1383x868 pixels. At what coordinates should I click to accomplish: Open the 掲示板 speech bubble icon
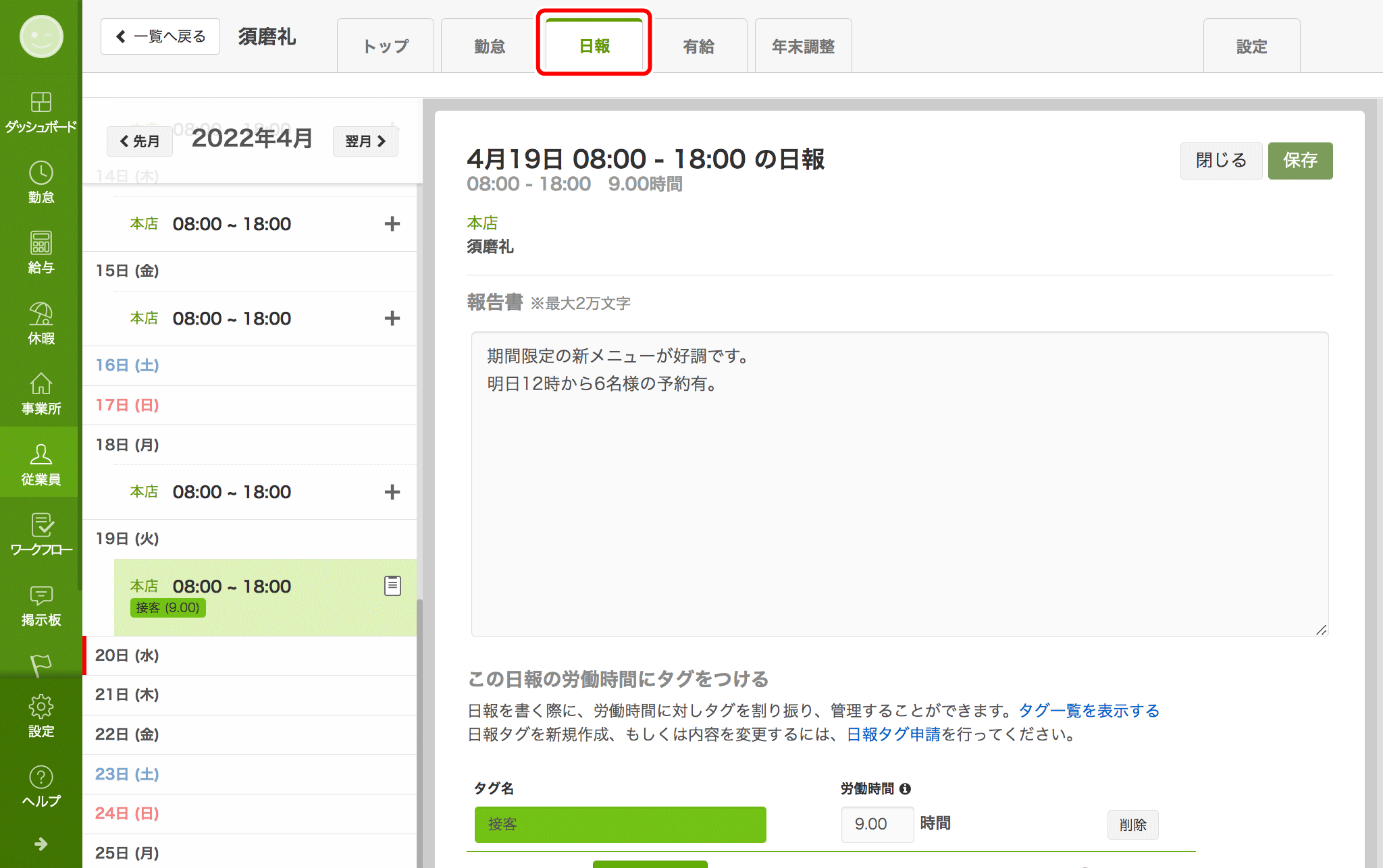click(x=41, y=601)
